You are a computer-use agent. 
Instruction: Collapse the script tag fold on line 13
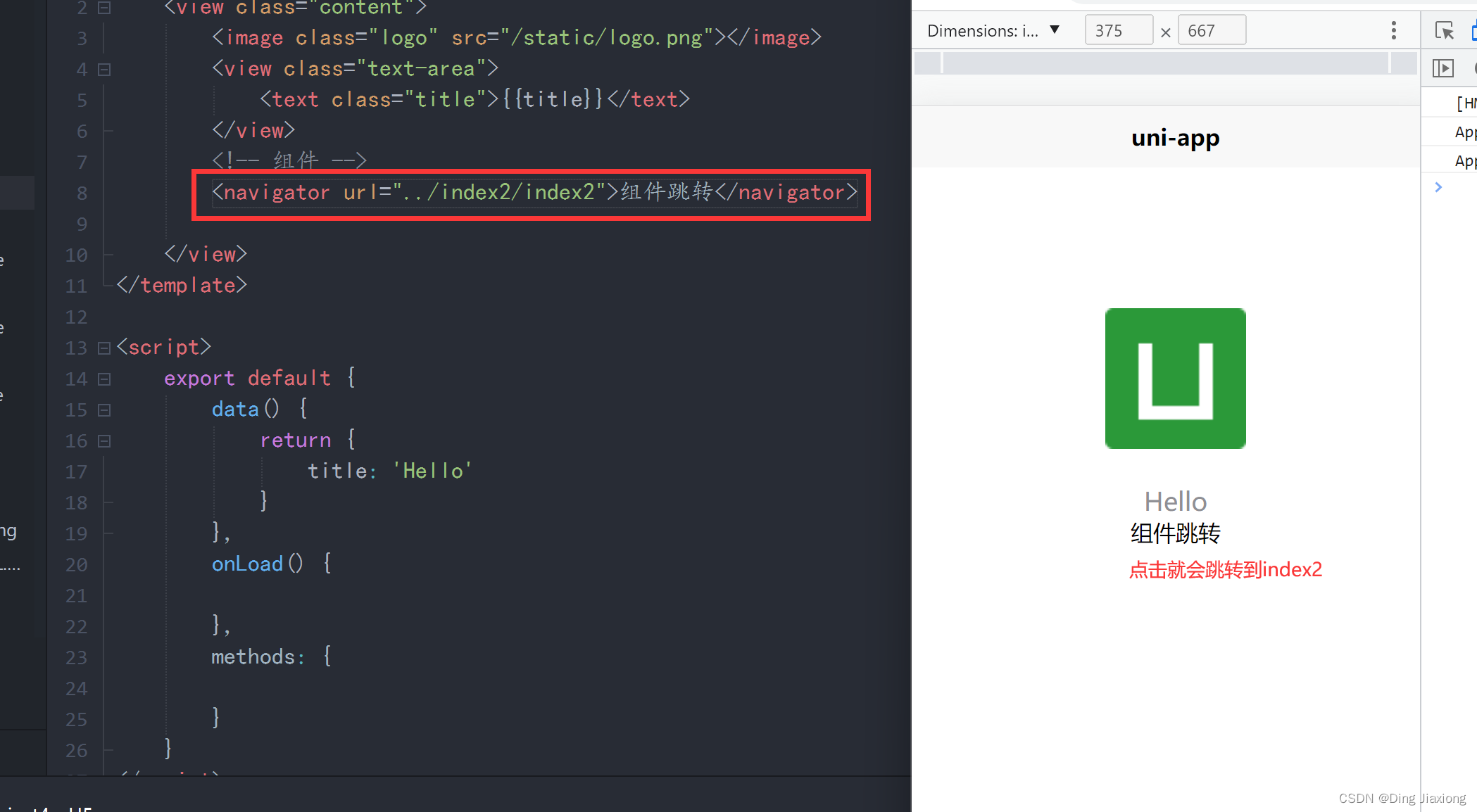click(x=104, y=348)
